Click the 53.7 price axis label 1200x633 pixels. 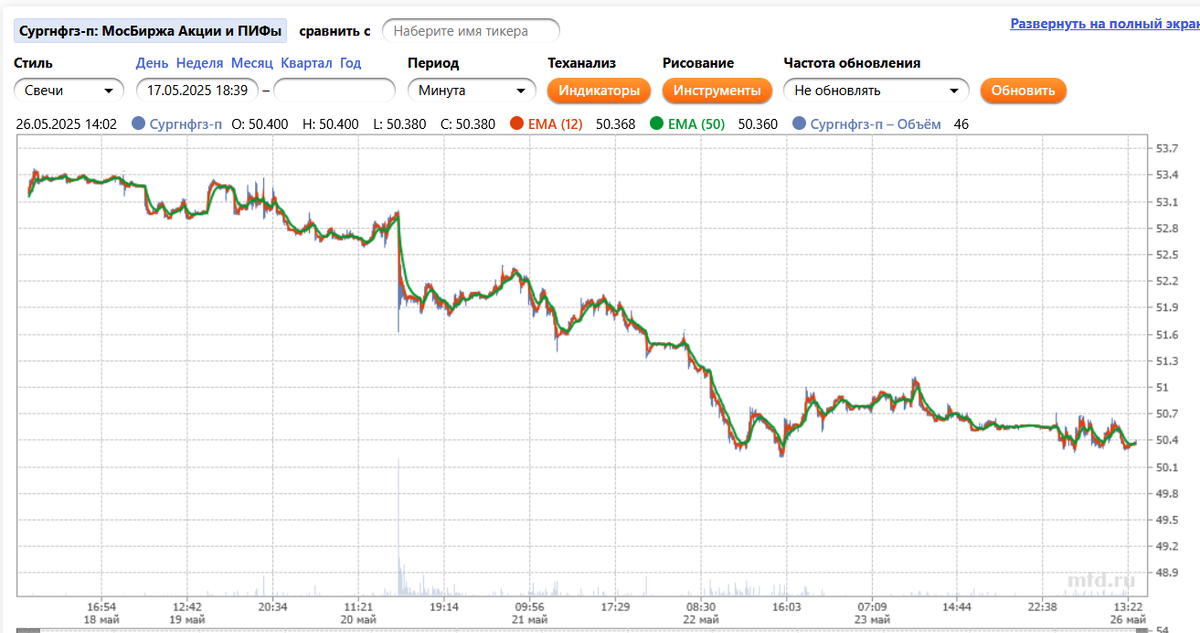coord(1168,149)
